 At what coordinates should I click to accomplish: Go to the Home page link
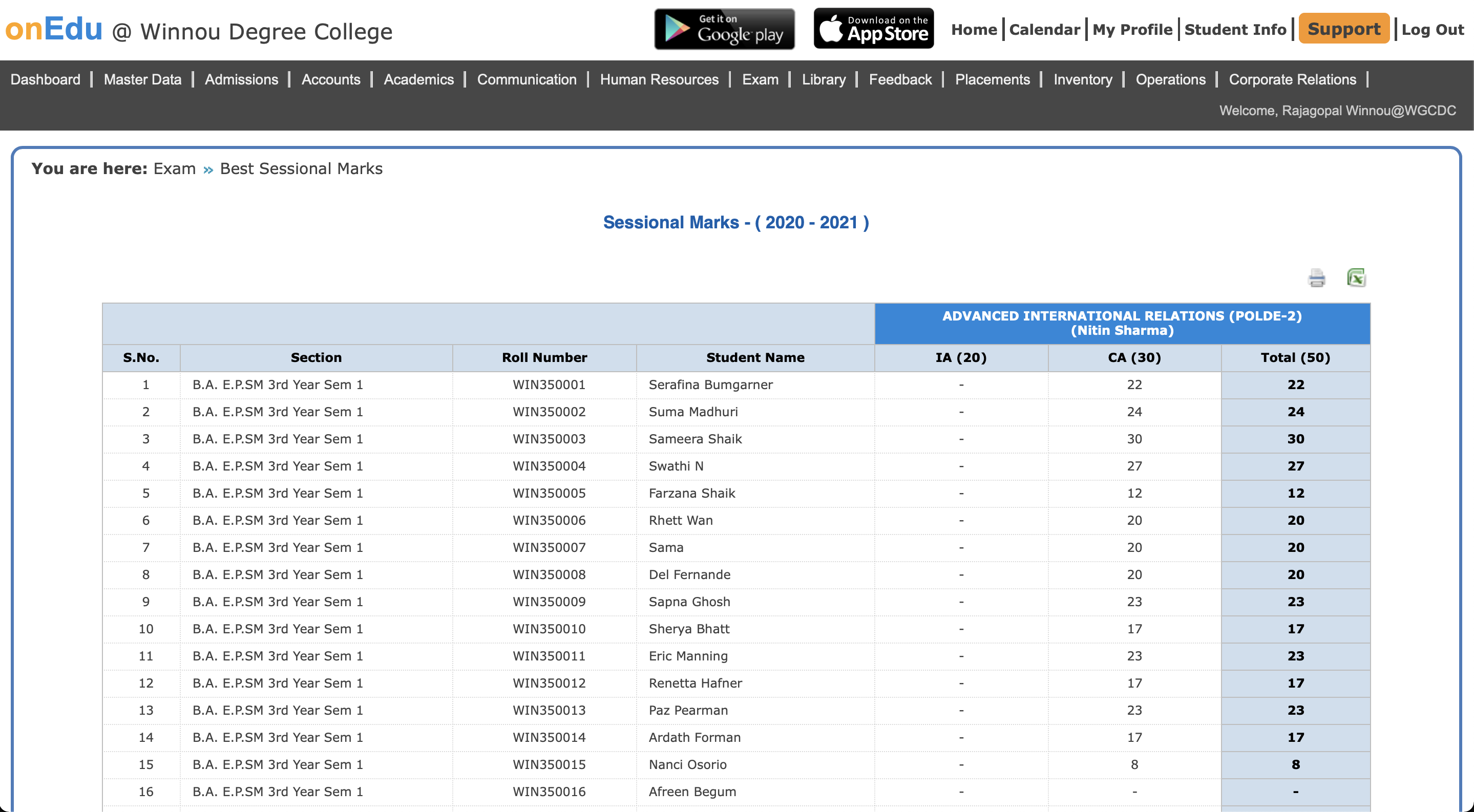974,30
